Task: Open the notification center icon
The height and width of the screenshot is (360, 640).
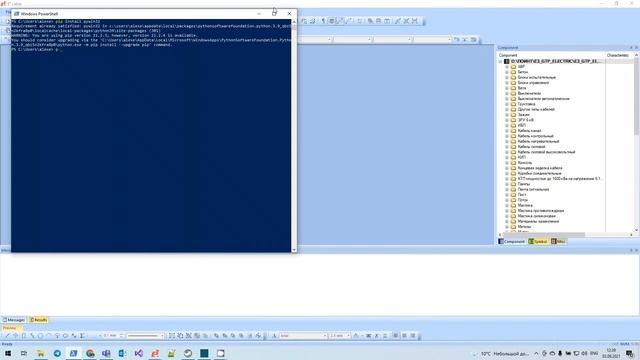Action: [x=630, y=353]
